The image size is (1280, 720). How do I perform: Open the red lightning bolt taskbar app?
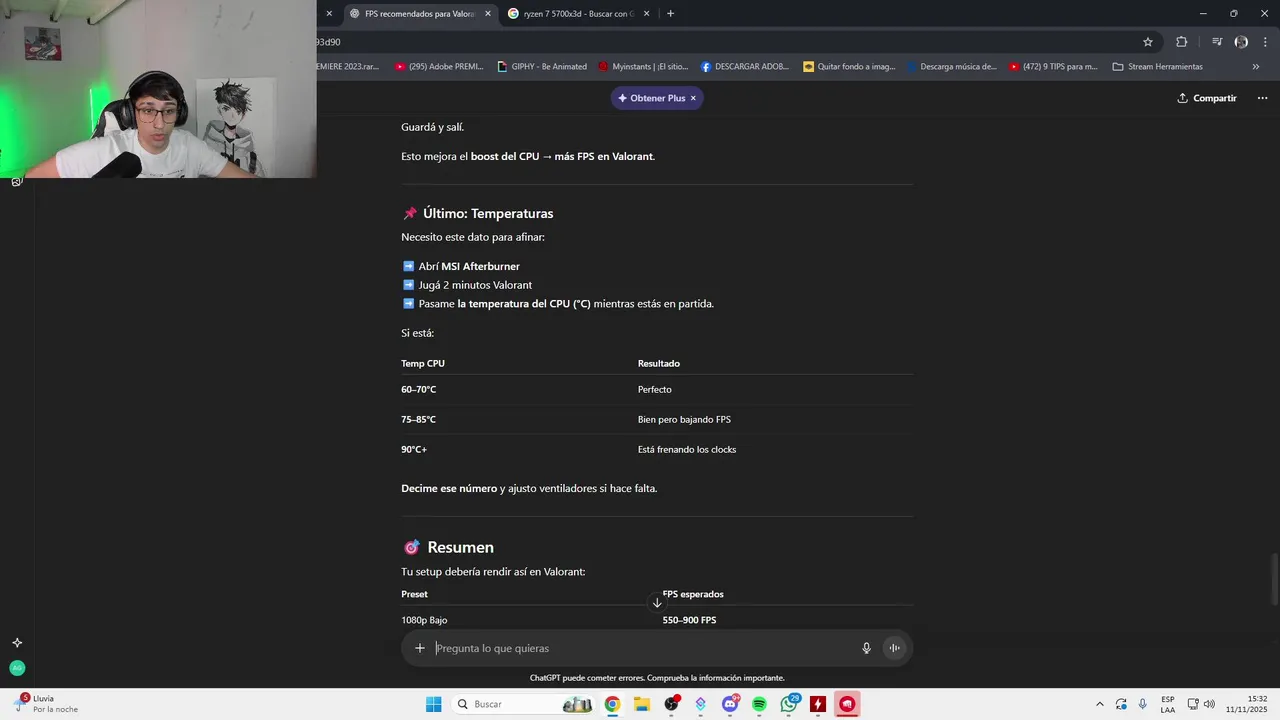point(818,704)
